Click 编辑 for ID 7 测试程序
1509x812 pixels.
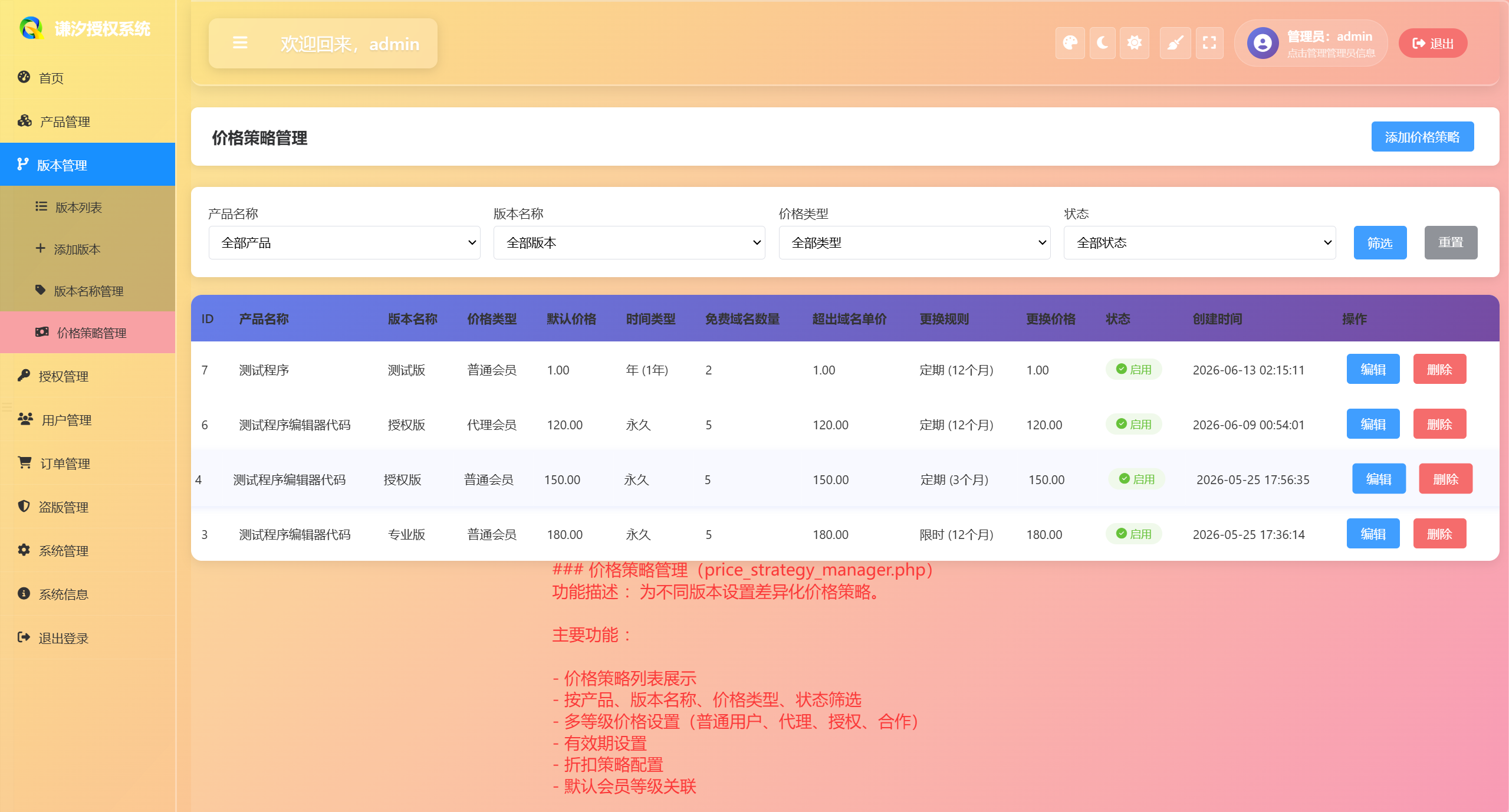[x=1373, y=369]
